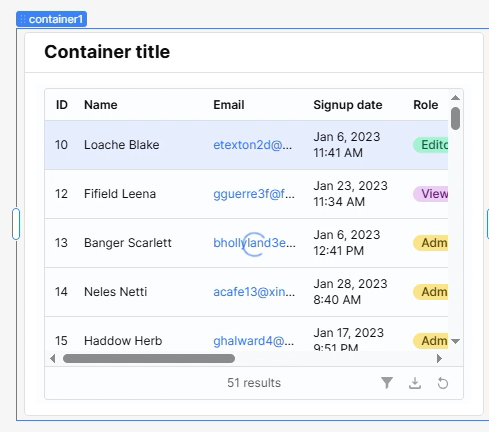The image size is (489, 432).
Task: Click the horizontal scrollbar left arrow
Action: pos(52,359)
